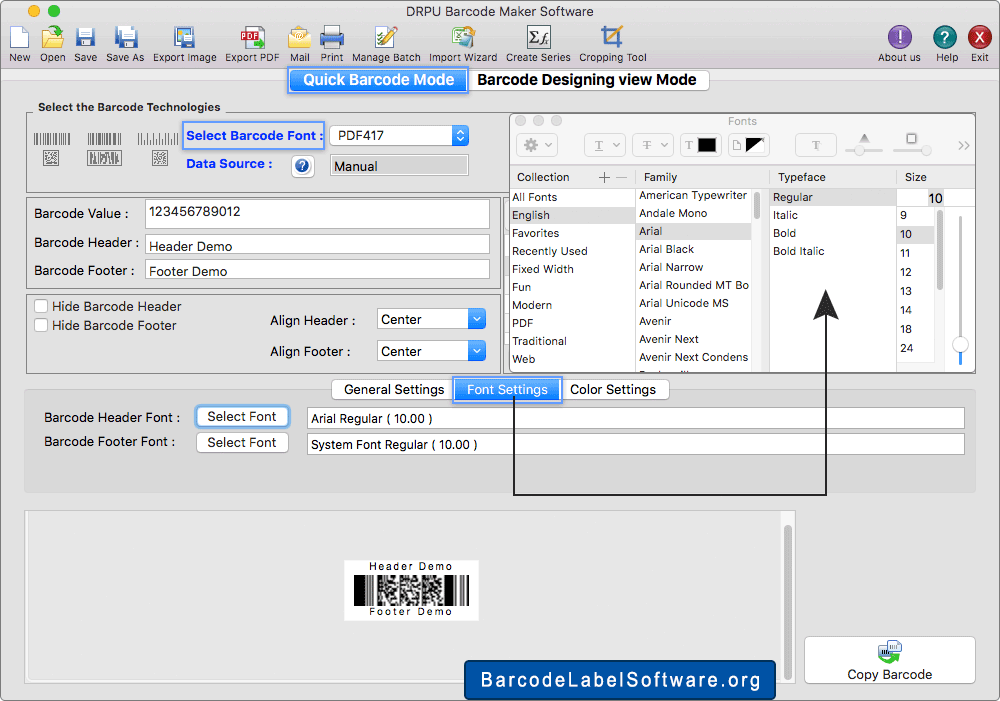Click the About us icon
1000x701 pixels.
[x=899, y=38]
